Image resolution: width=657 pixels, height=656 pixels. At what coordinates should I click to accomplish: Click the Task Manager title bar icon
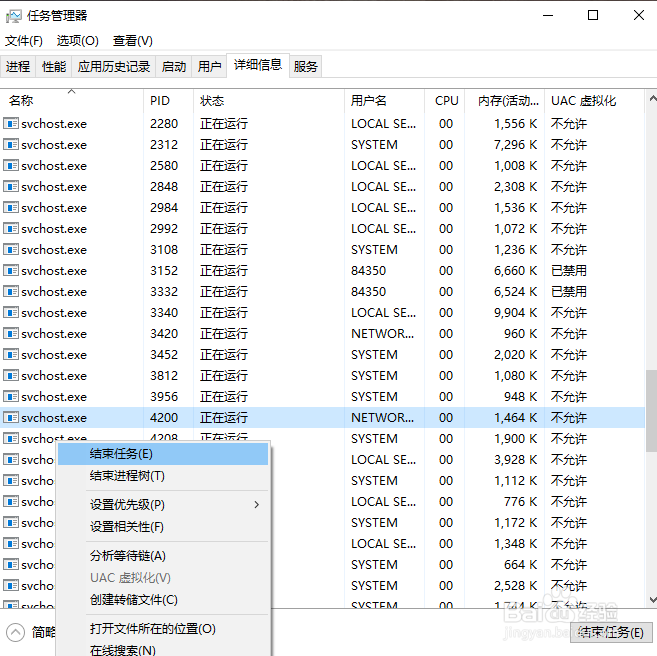coord(13,16)
